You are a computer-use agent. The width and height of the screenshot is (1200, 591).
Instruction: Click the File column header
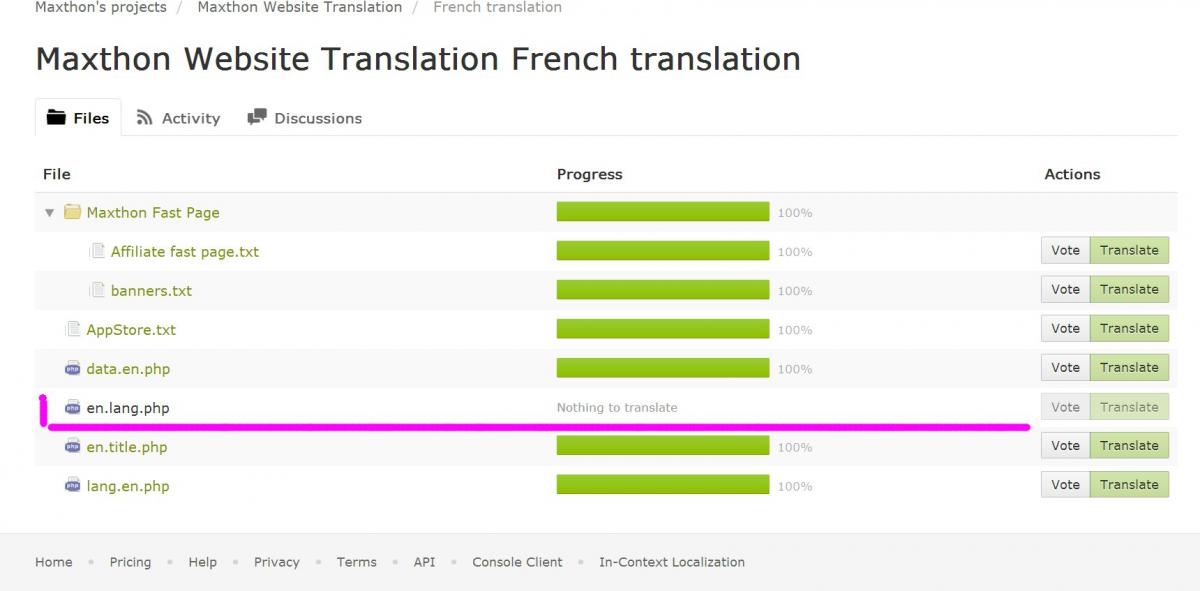(57, 174)
